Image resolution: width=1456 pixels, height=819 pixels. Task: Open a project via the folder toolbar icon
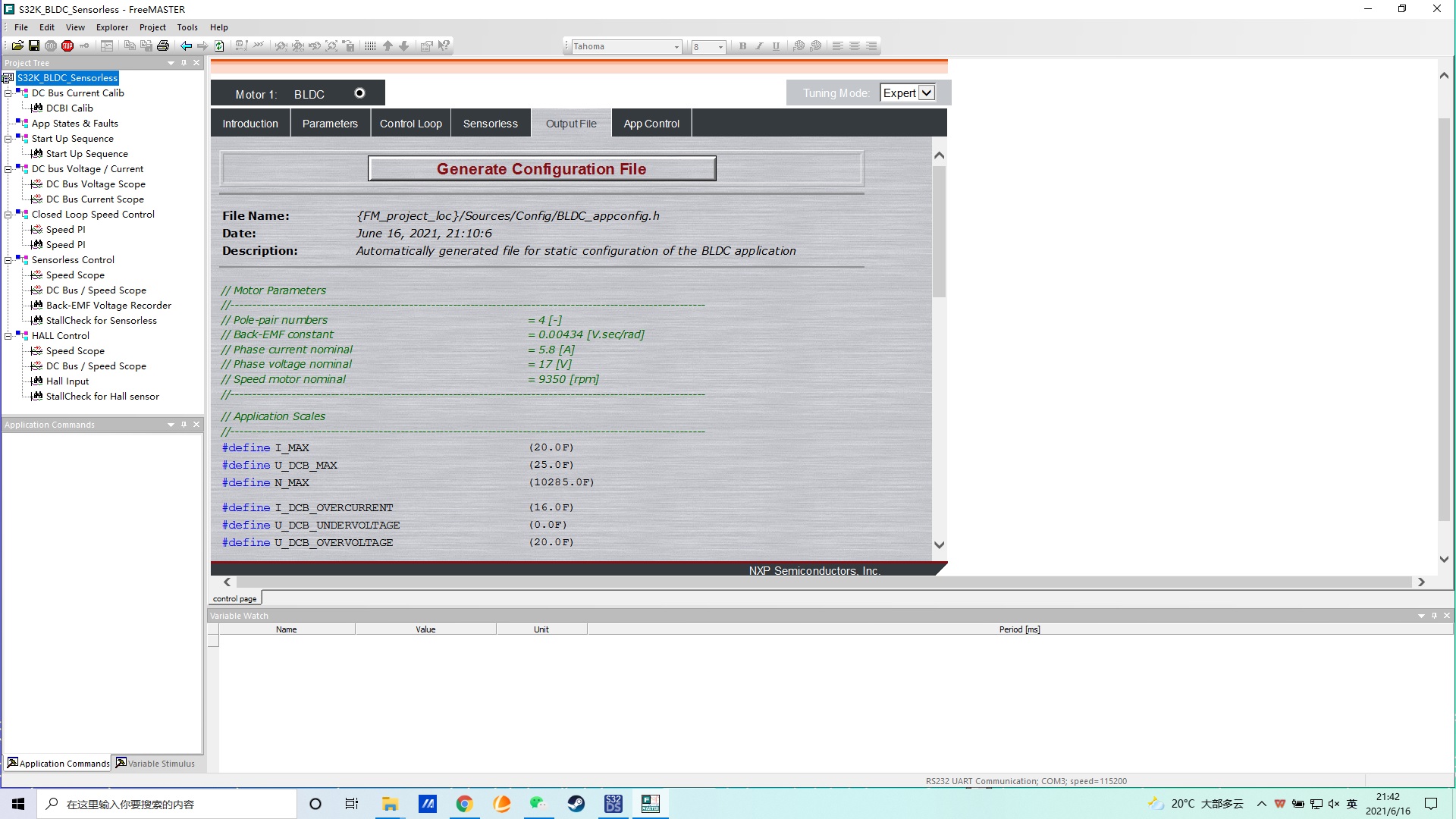click(x=17, y=45)
